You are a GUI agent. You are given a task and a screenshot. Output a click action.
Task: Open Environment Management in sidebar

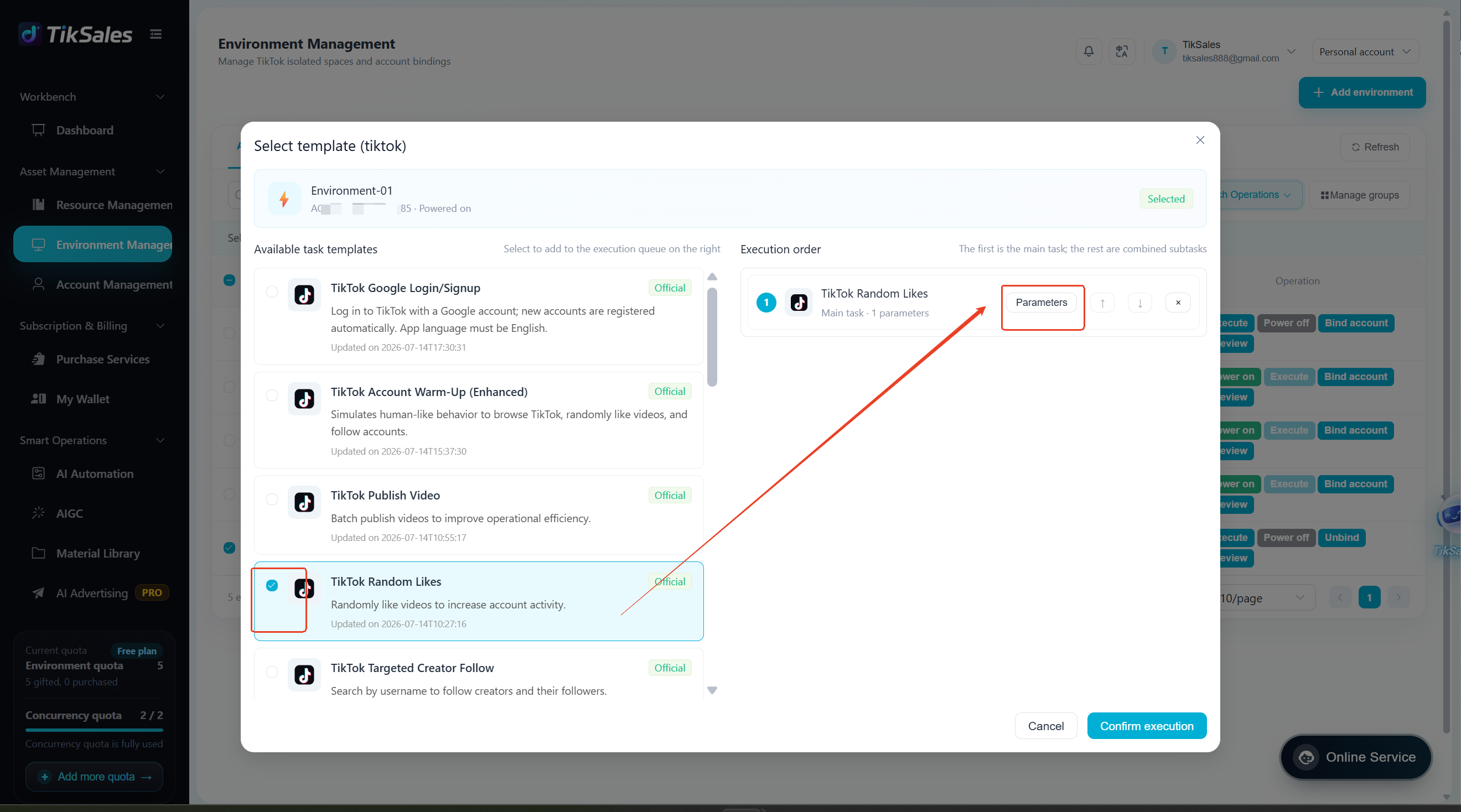93,244
